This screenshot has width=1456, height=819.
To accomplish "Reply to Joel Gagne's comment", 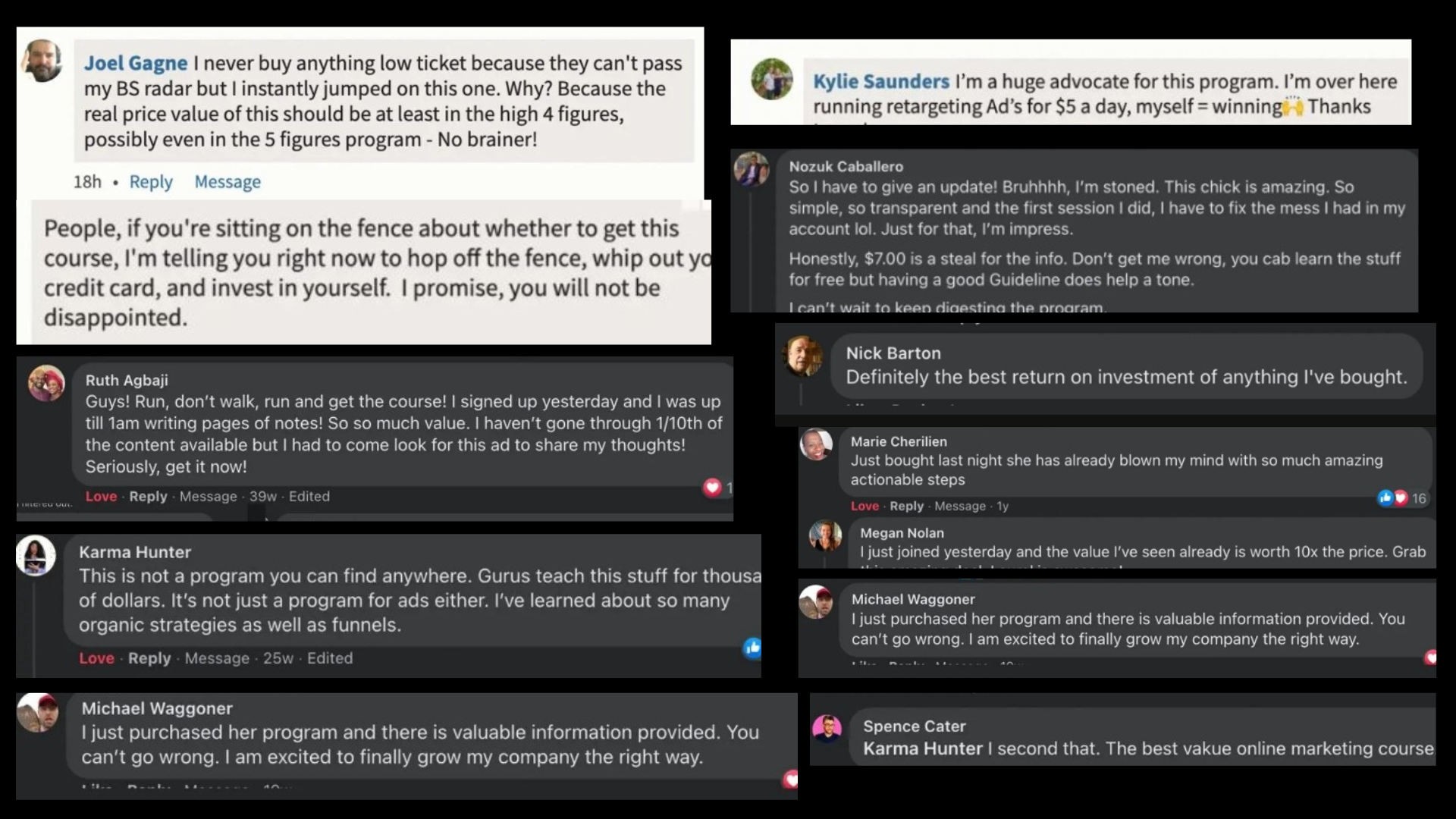I will point(151,182).
